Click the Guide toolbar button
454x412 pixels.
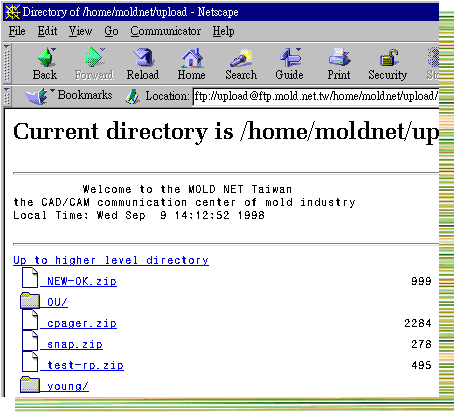pyautogui.click(x=289, y=64)
